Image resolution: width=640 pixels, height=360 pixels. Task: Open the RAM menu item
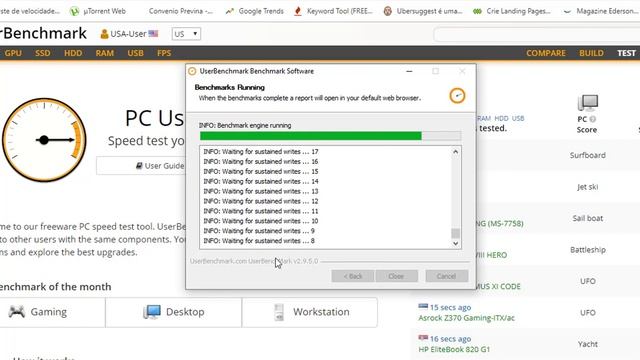[x=104, y=53]
